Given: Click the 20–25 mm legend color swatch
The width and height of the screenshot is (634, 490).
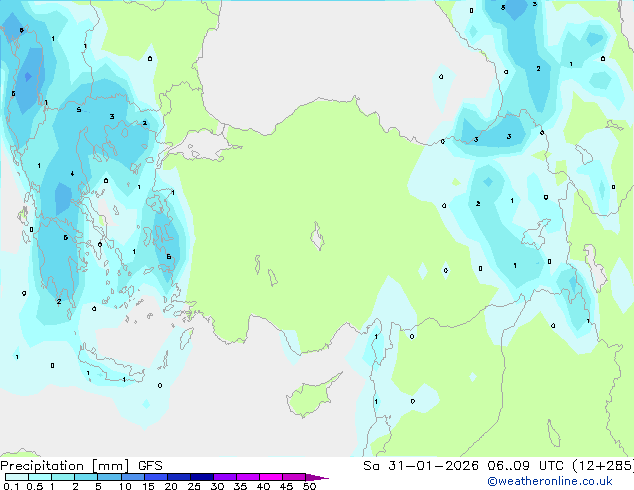Looking at the screenshot, I should coord(179,477).
